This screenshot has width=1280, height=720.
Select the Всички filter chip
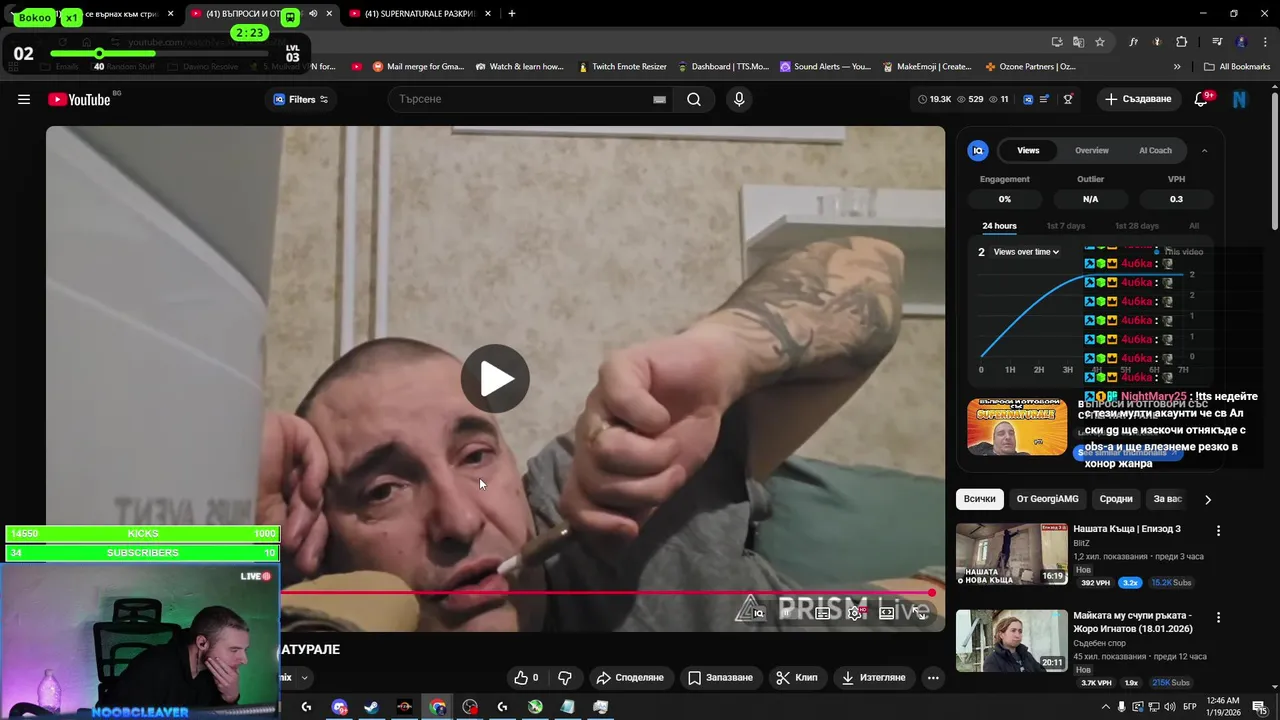pyautogui.click(x=980, y=499)
